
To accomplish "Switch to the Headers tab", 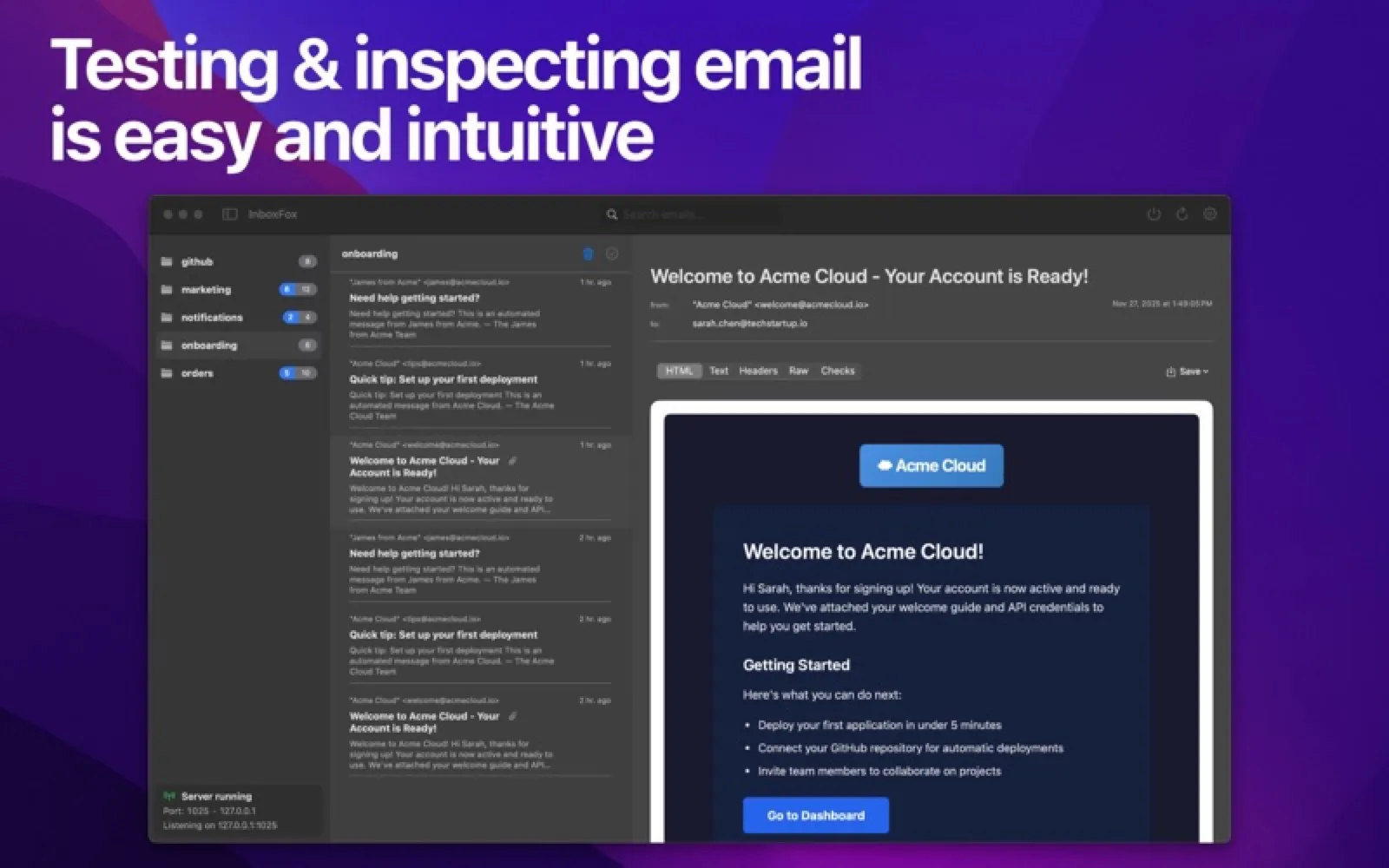I will coord(759,371).
